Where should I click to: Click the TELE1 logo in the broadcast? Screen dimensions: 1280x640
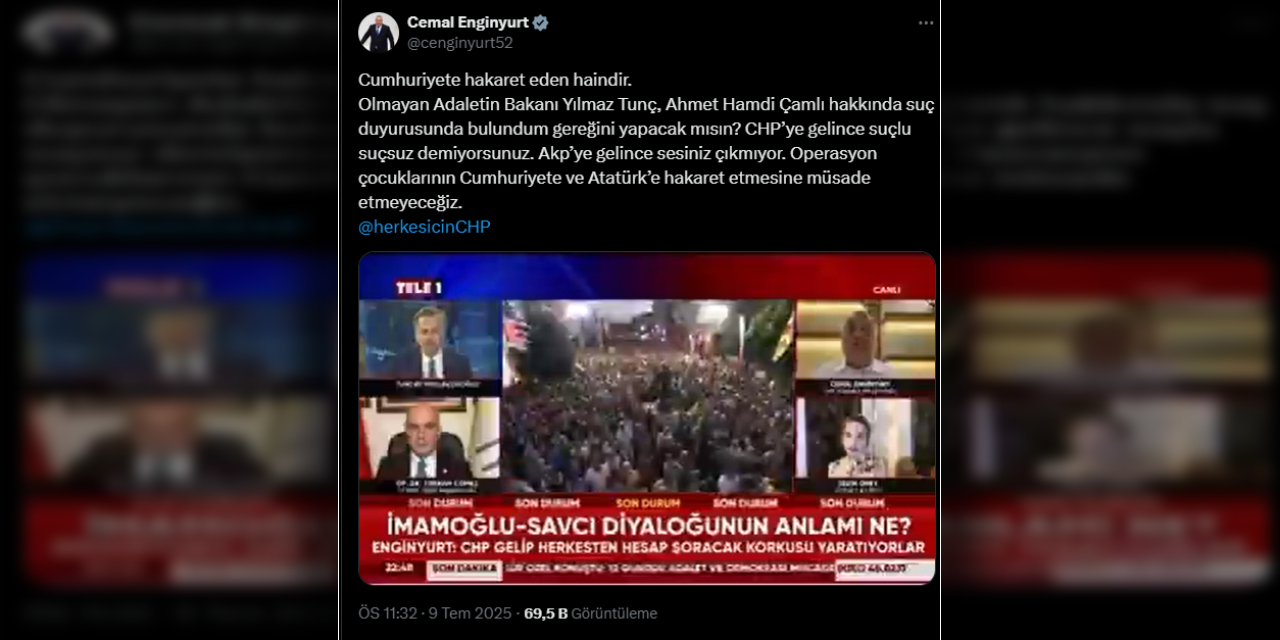click(x=419, y=287)
